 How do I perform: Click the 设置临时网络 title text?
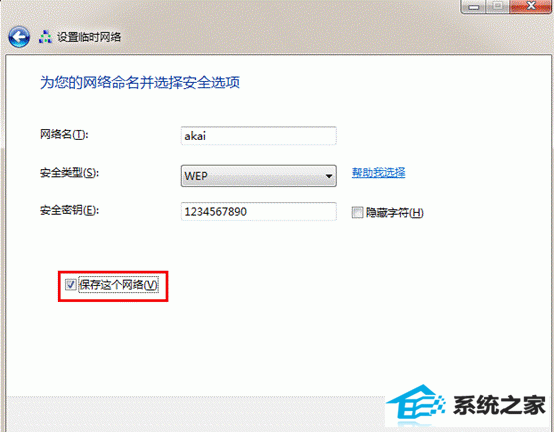[89, 37]
